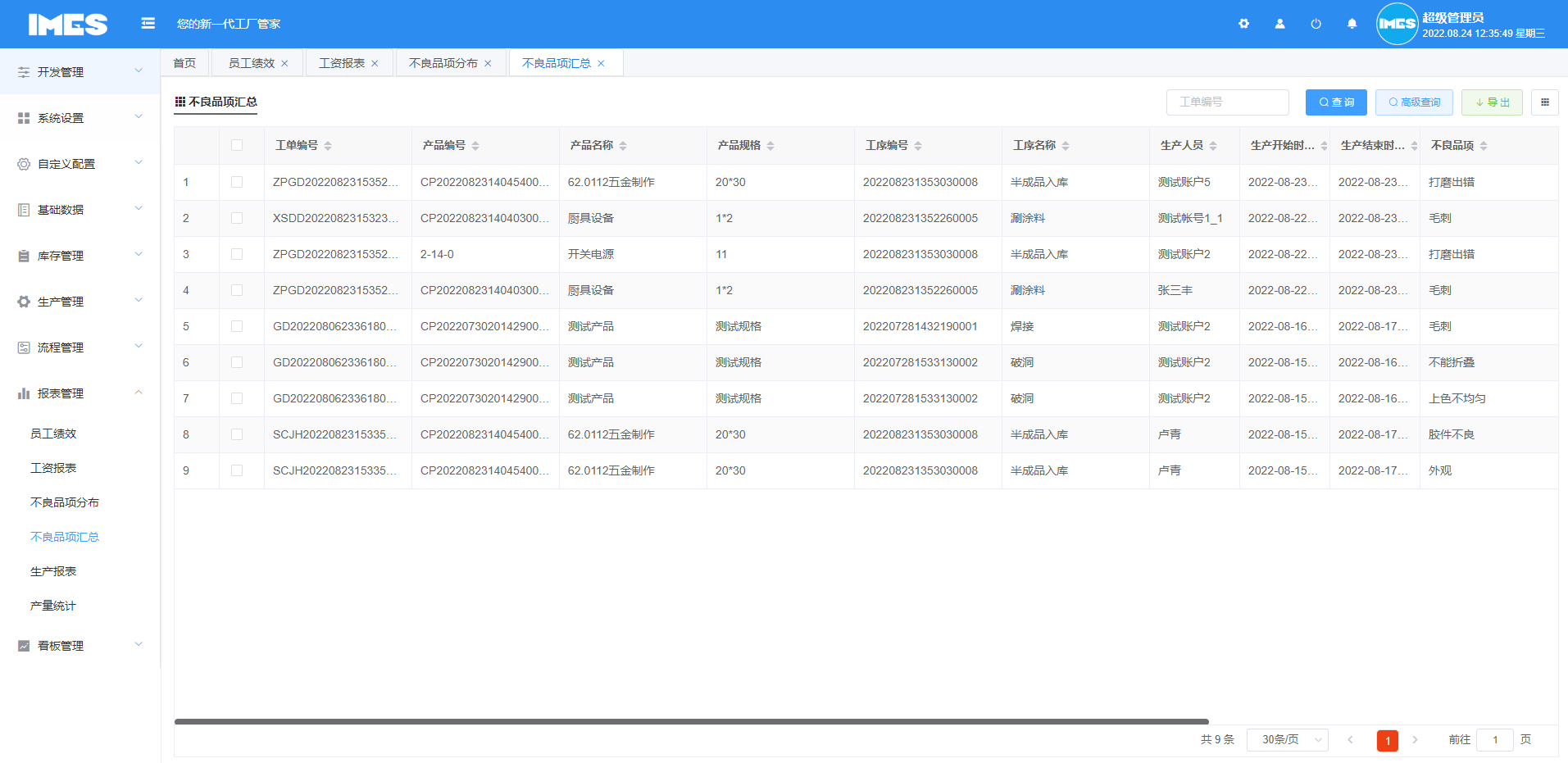
Task: Open notifications bell icon
Action: (x=1352, y=24)
